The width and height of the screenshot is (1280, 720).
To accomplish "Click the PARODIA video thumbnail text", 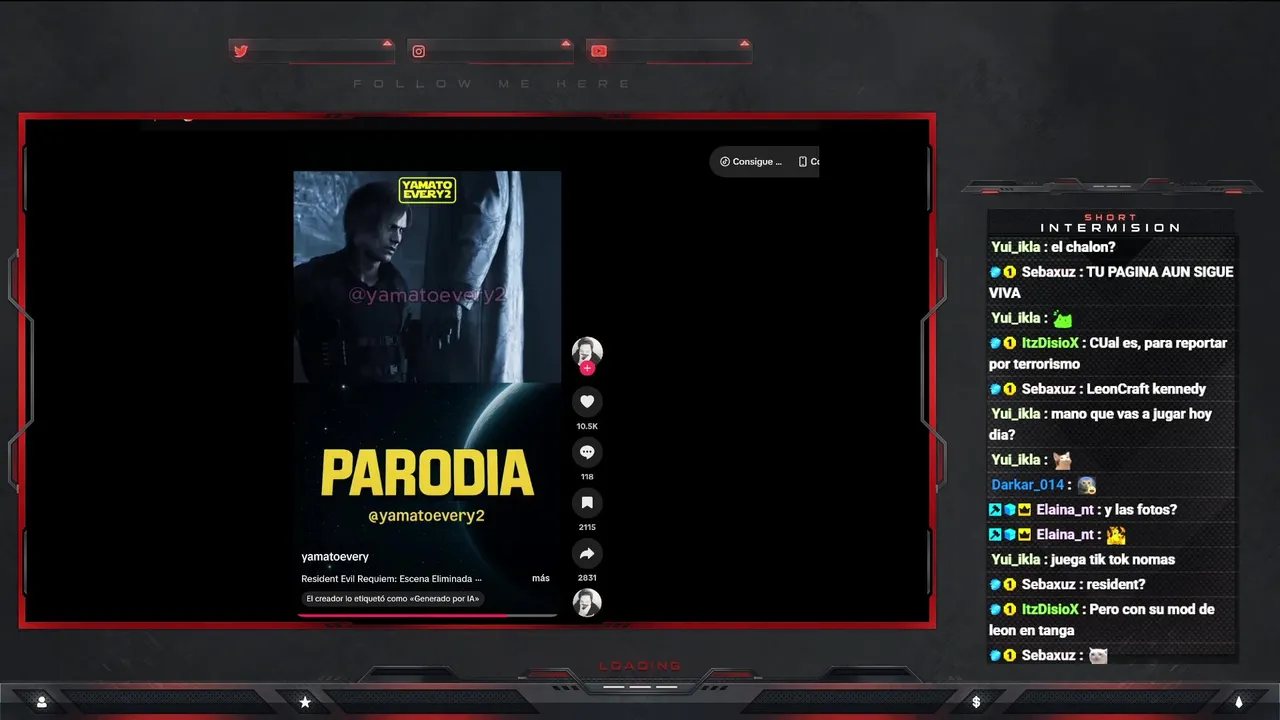I will point(427,473).
